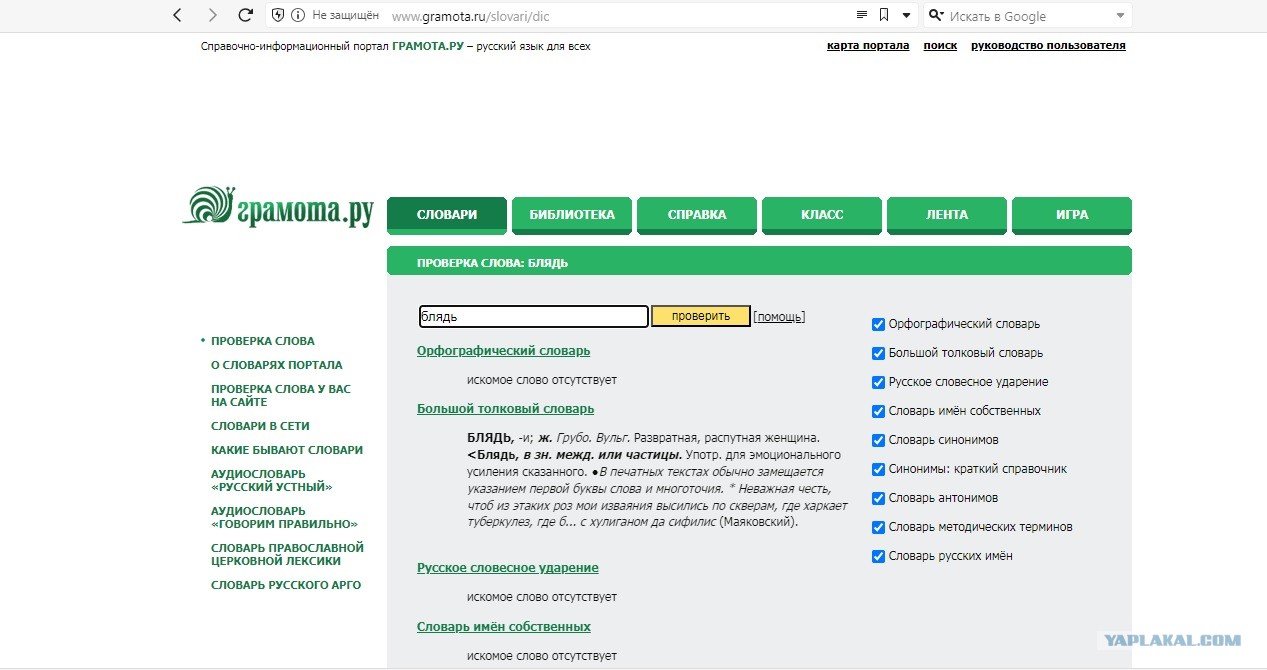Open the поиск link at top

pyautogui.click(x=940, y=46)
